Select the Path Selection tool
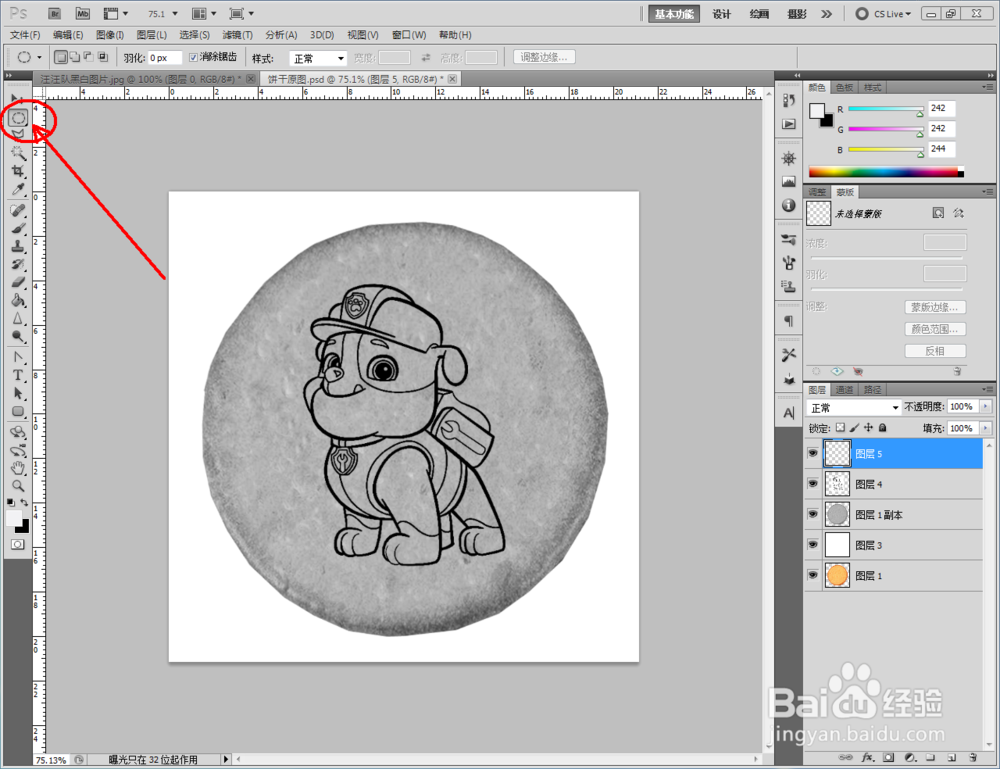 18,393
